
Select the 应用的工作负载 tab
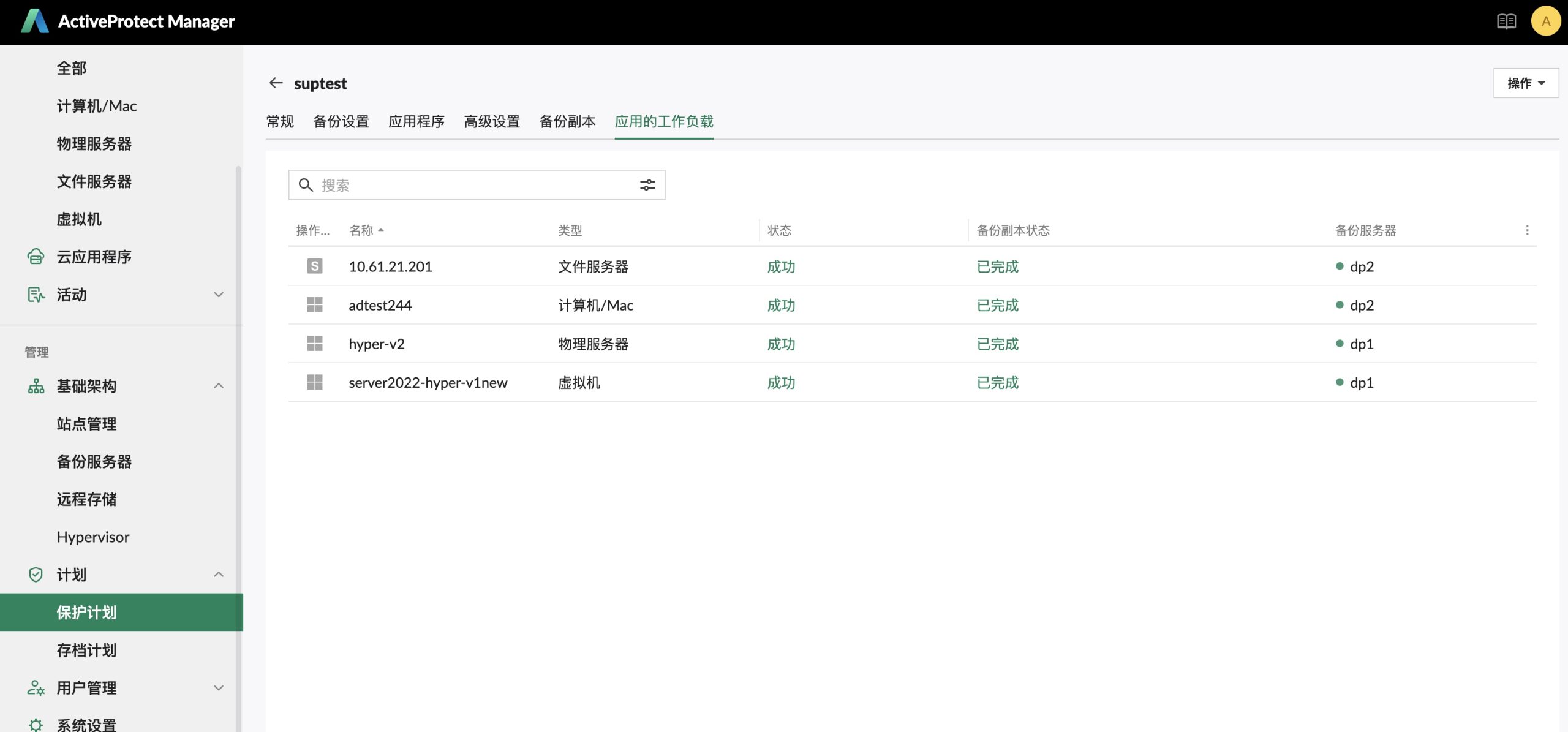click(x=664, y=121)
